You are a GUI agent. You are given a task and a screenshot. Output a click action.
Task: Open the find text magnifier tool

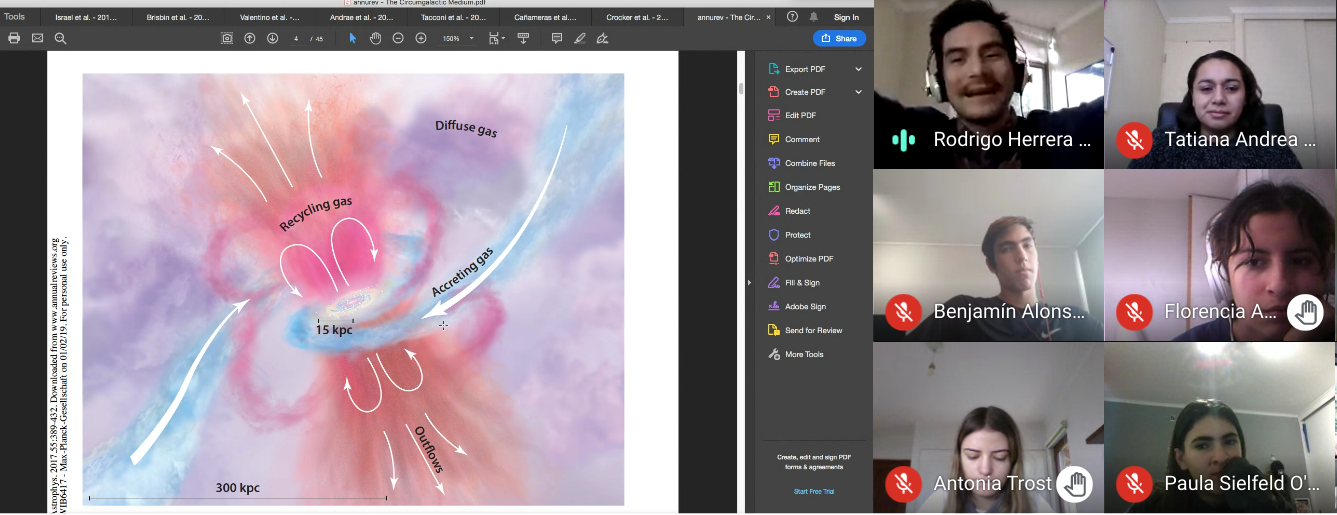pos(60,38)
